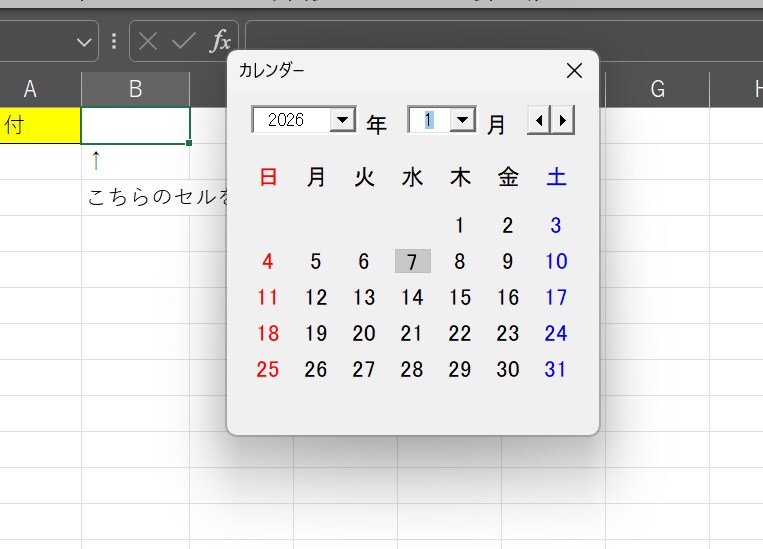Screen dimensions: 763x549
Task: Select date 6 in calendar
Action: (363, 261)
